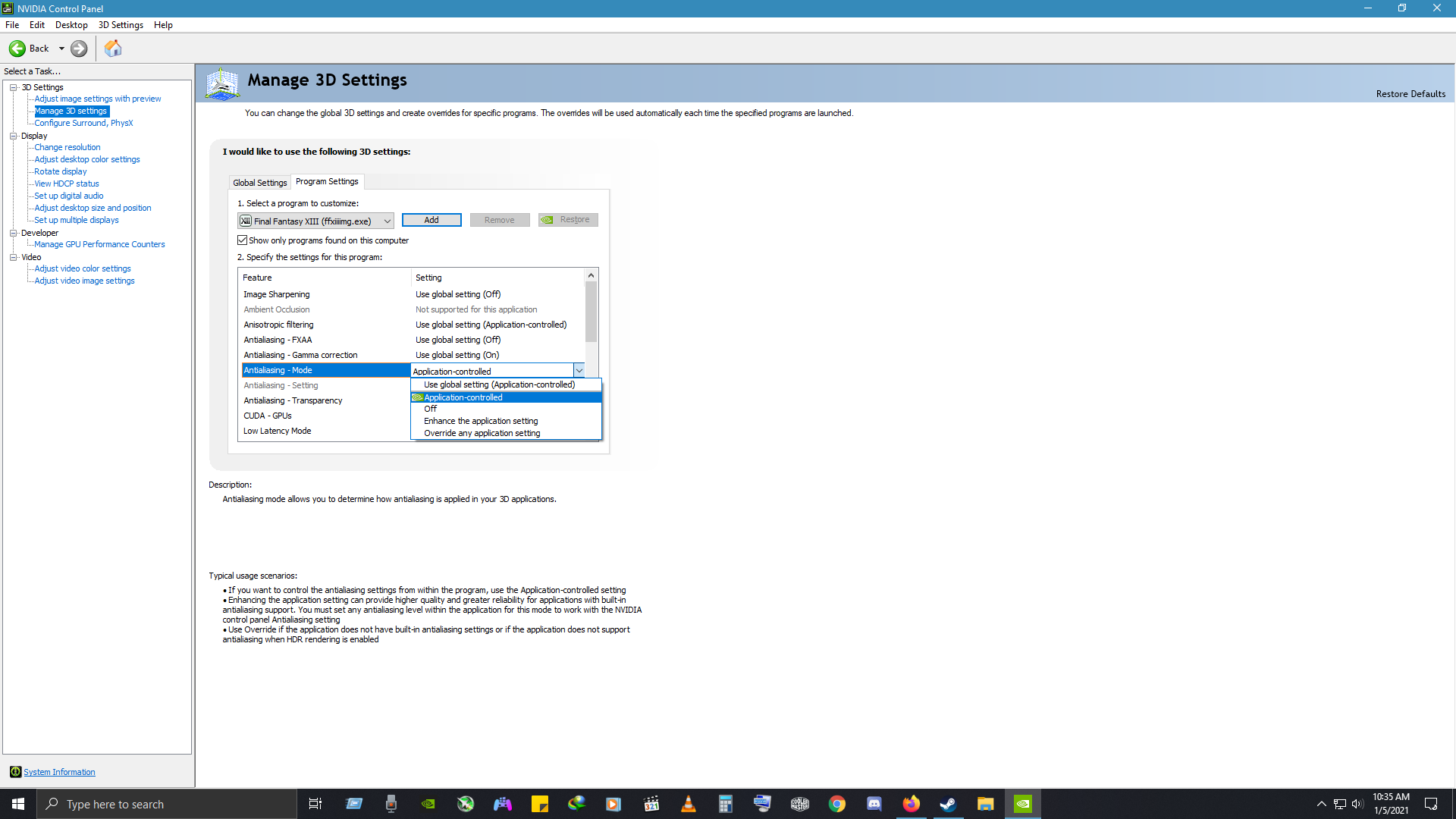Image resolution: width=1456 pixels, height=819 pixels.
Task: Click Antialiasing Mode dropdown arrow
Action: [579, 371]
